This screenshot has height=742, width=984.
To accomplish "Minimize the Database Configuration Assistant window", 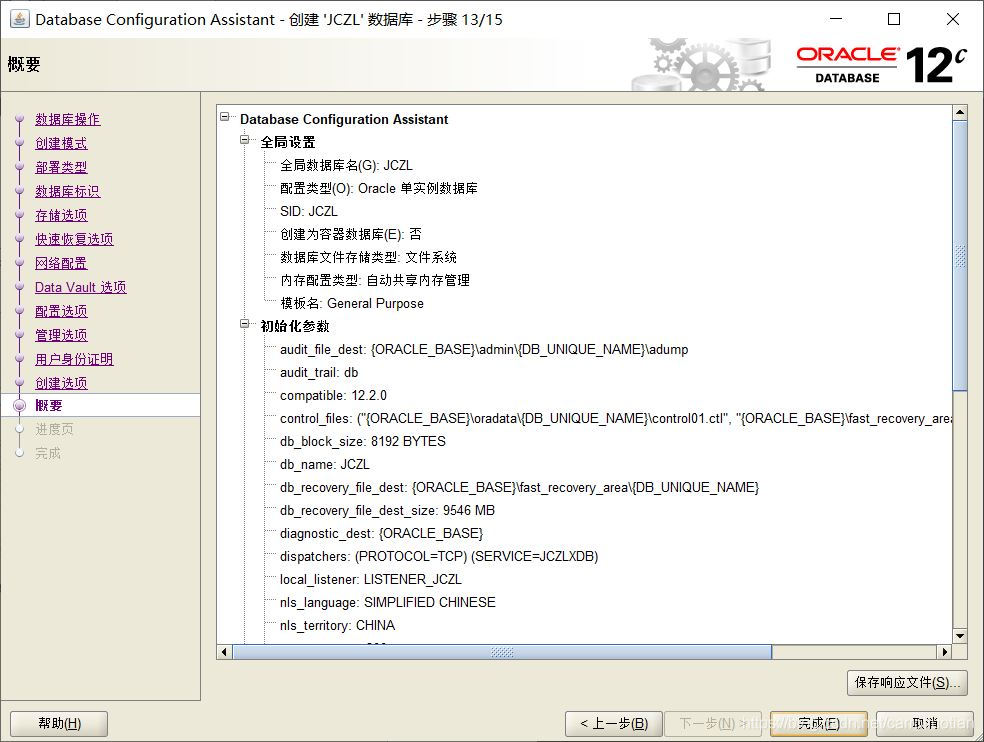I will click(x=836, y=19).
